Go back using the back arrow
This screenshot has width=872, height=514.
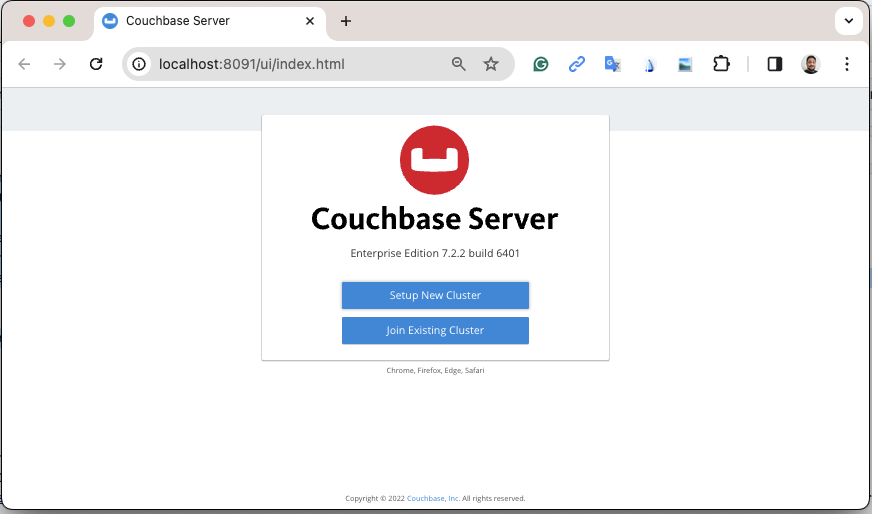pyautogui.click(x=24, y=64)
